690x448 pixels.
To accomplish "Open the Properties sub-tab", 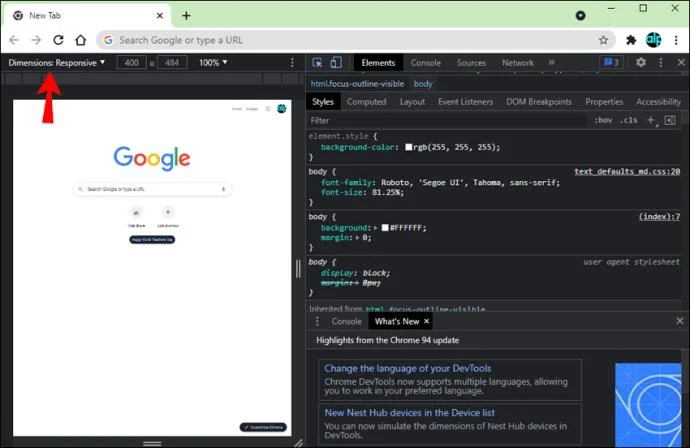I will point(604,102).
